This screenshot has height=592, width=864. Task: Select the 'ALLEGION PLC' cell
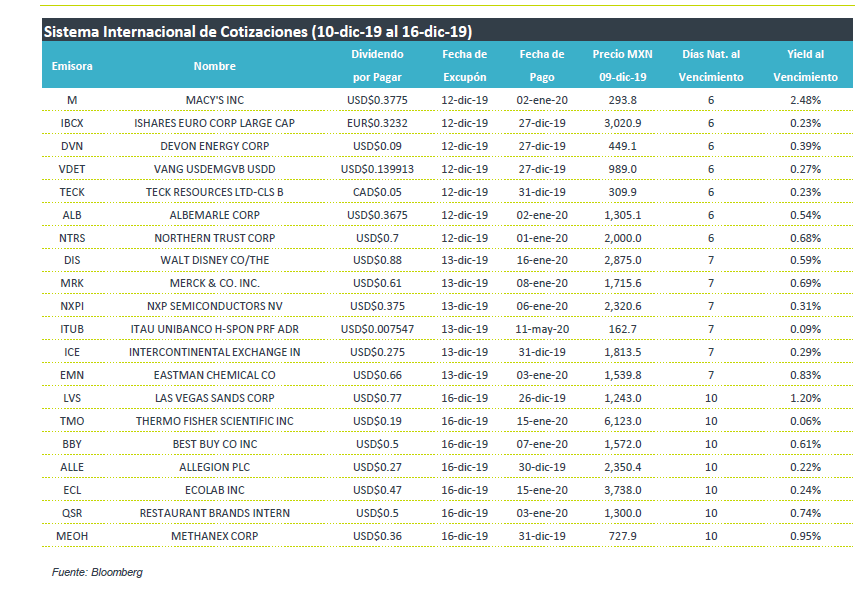214,468
